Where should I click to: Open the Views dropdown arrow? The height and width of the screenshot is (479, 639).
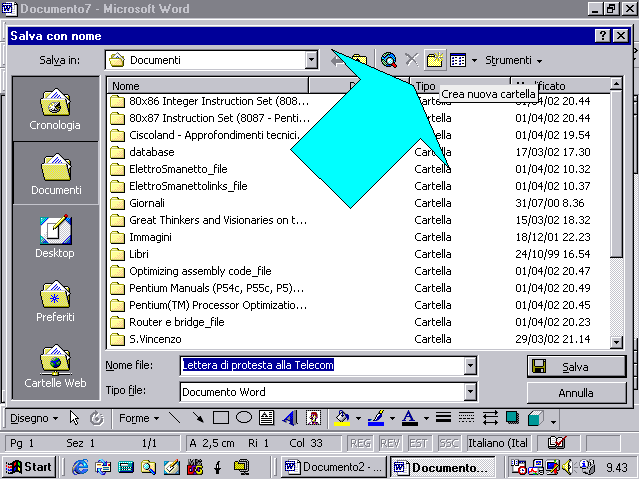click(474, 61)
